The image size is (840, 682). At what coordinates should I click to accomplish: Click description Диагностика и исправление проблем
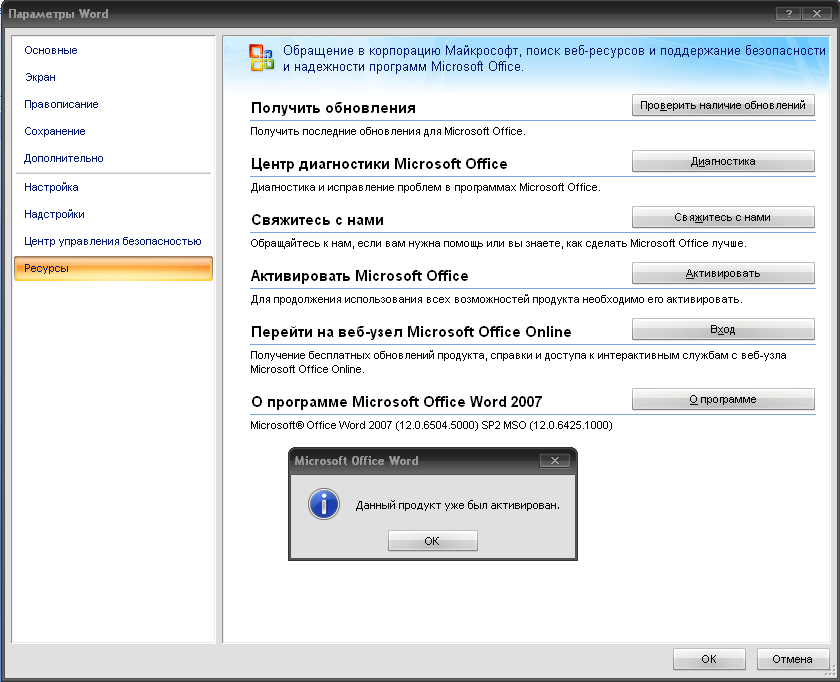pyautogui.click(x=425, y=188)
